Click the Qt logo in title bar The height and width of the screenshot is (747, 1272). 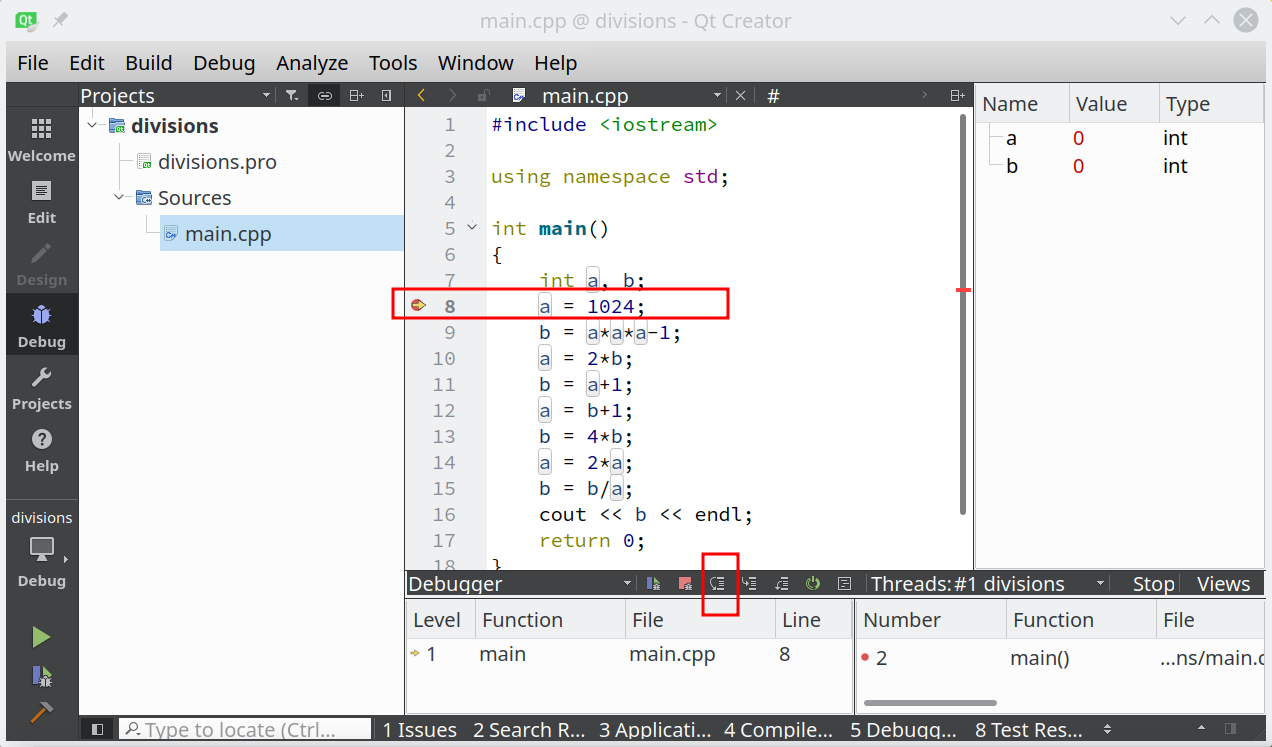tap(27, 20)
